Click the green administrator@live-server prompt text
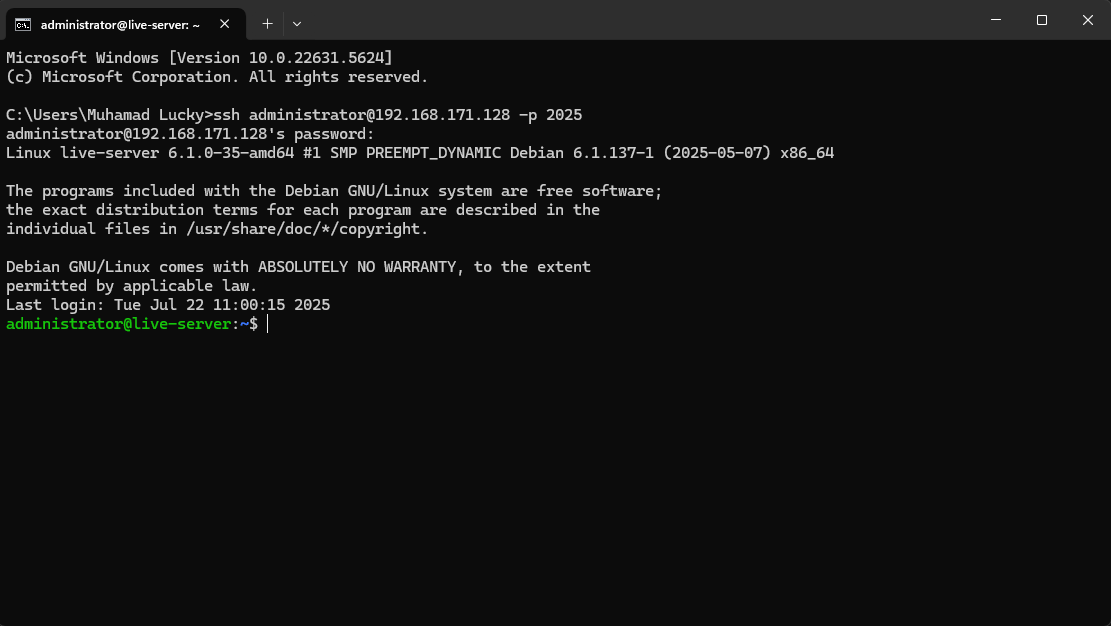Image resolution: width=1111 pixels, height=626 pixels. (119, 324)
